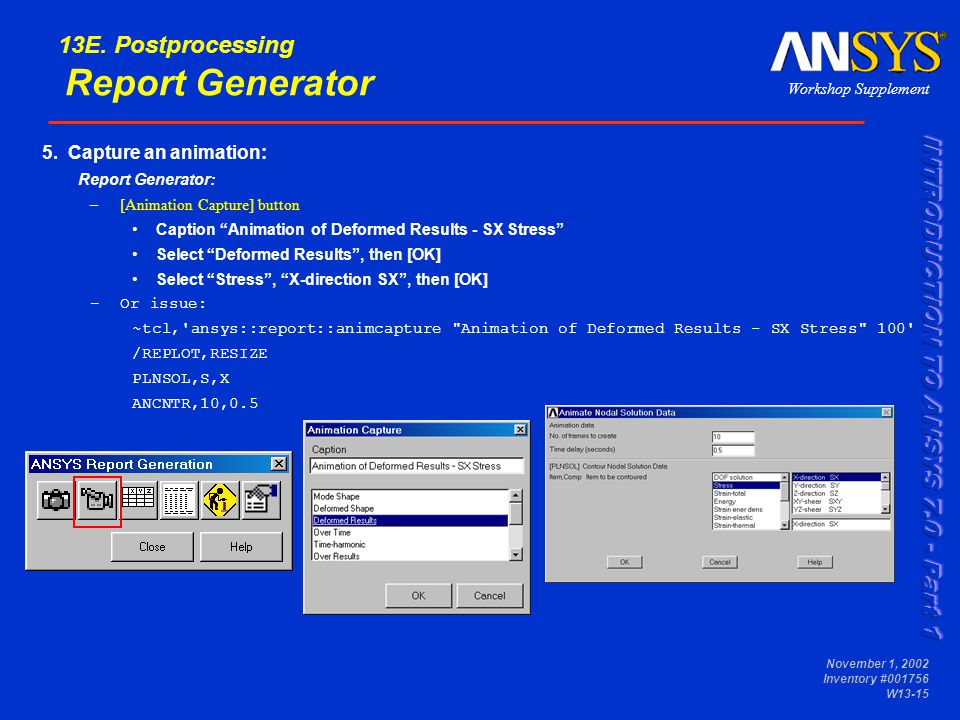Viewport: 960px width, 720px height.
Task: Click Cancel in Animation Capture dialog
Action: [489, 596]
